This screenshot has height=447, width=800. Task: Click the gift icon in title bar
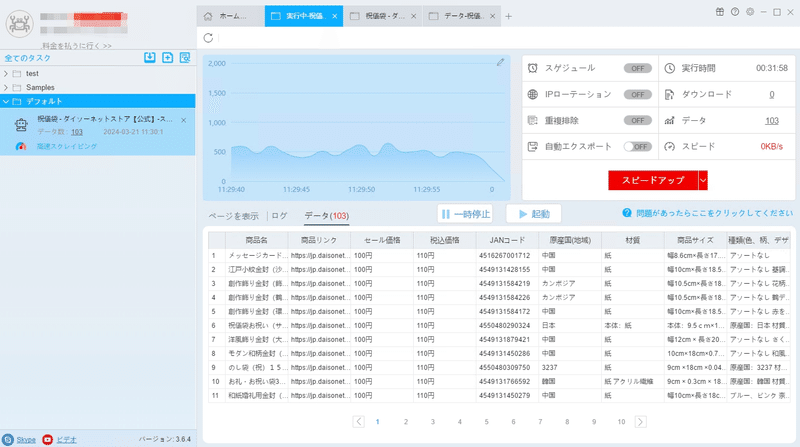click(x=720, y=12)
